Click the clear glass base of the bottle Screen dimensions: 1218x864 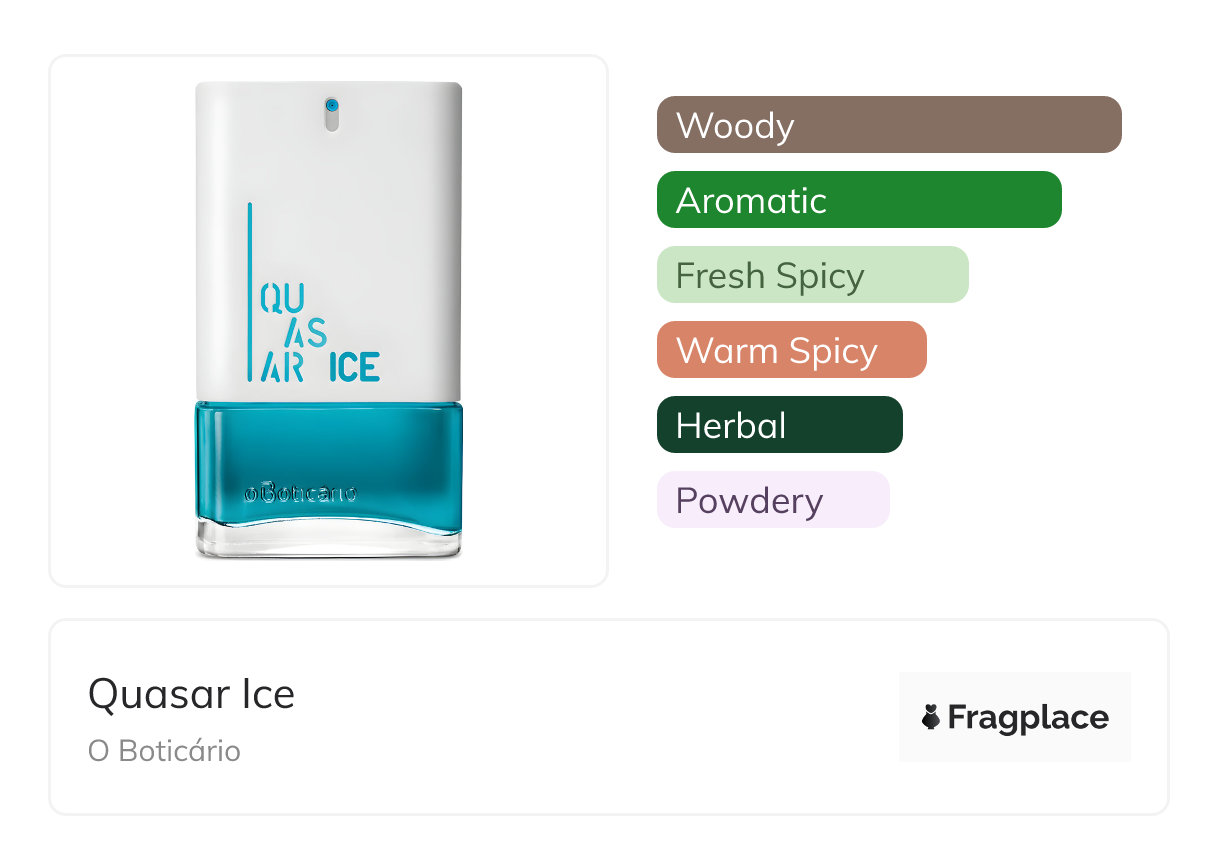pos(328,541)
